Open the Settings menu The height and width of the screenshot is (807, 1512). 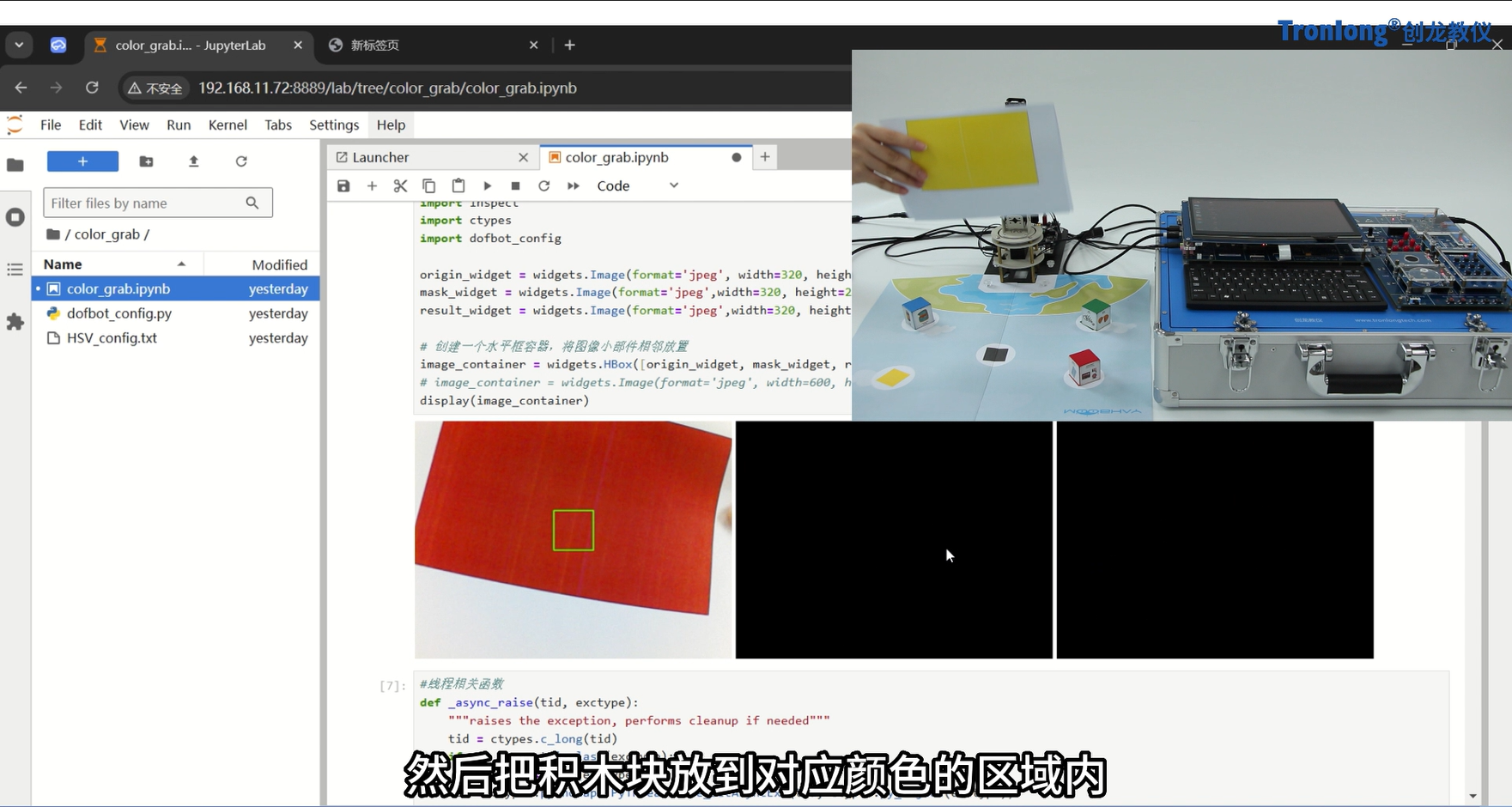coord(334,124)
